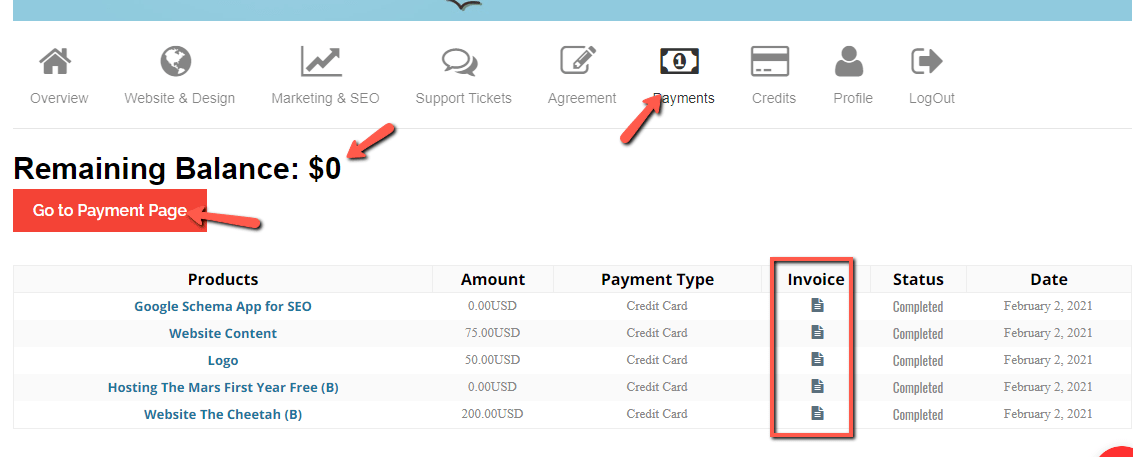
Task: Open Support Tickets chat bubble icon
Action: 459,62
